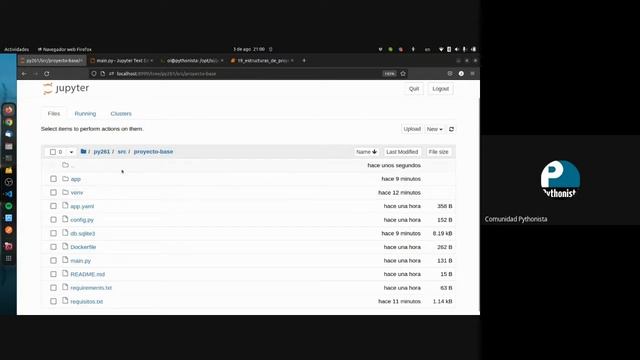Open the parent folder icon row
The image size is (640, 360).
[65, 165]
